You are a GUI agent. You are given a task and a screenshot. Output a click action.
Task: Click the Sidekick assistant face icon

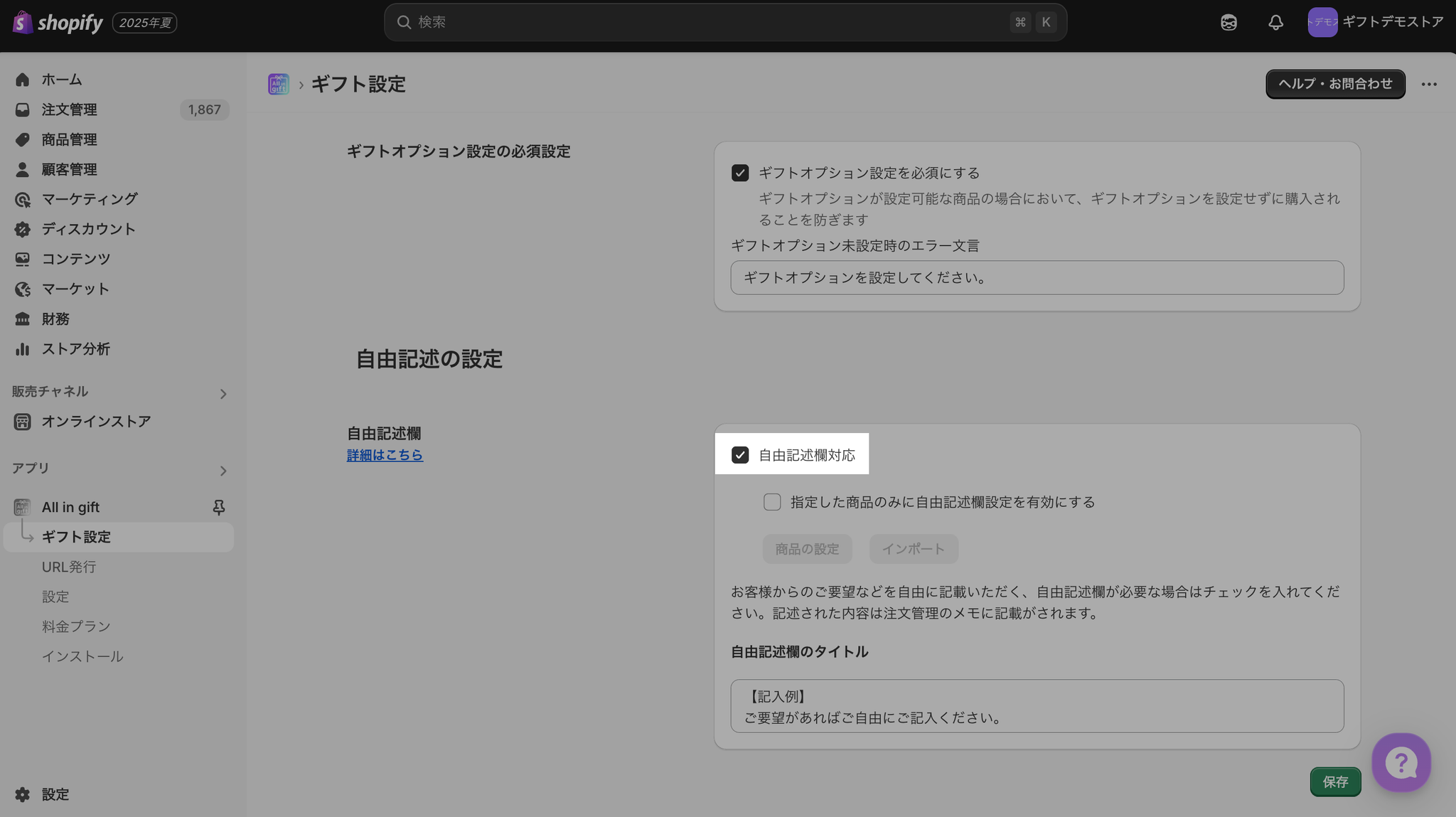click(1228, 22)
